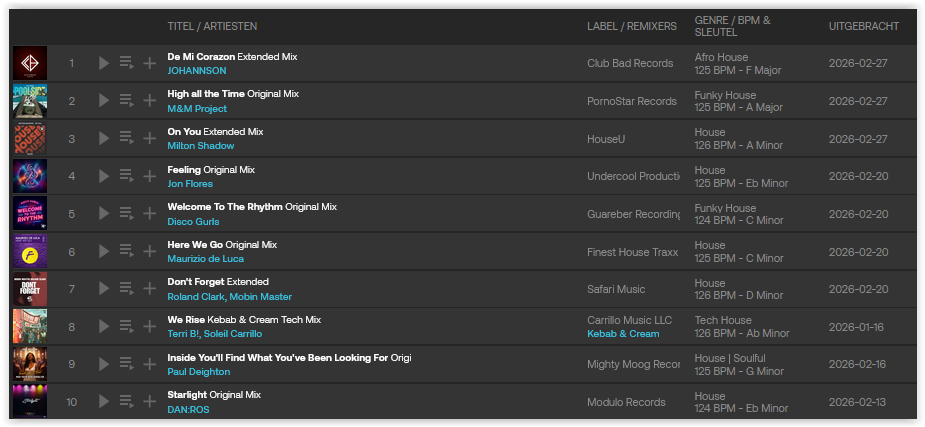Screen dimensions: 925x427
Task: Open Milton Shadow artist page
Action: tap(201, 146)
